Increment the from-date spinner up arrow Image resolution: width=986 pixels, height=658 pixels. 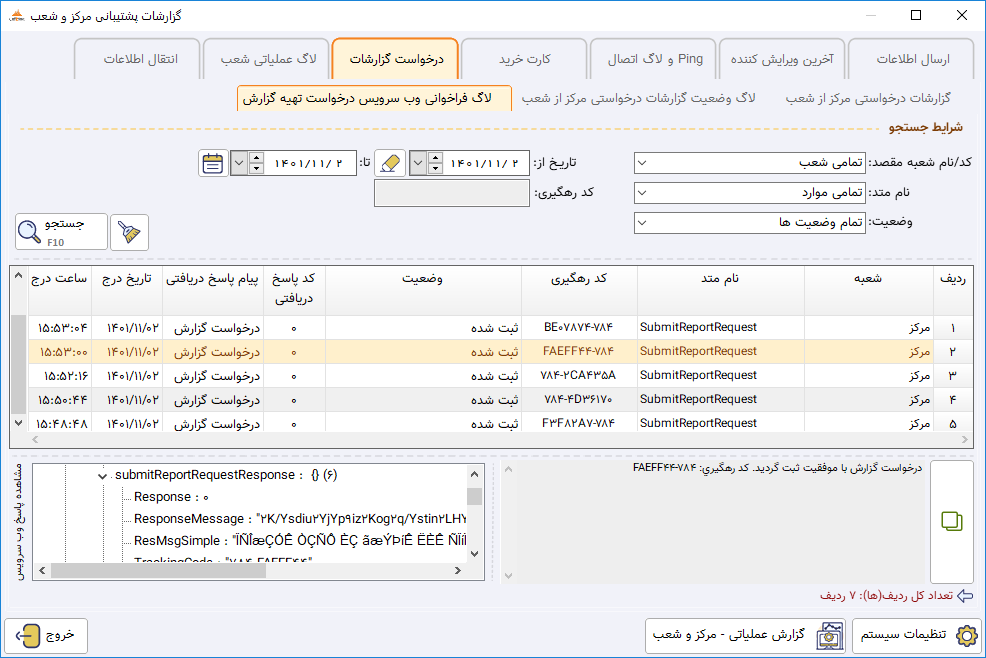click(x=435, y=157)
